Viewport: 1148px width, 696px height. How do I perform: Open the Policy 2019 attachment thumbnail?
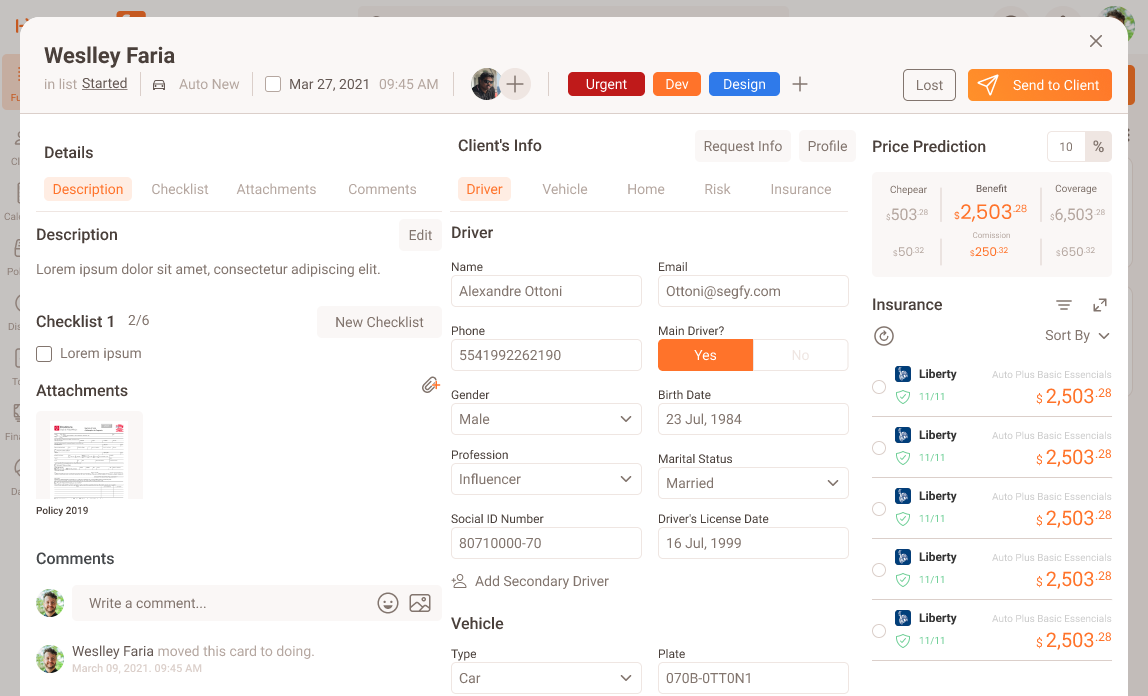point(89,455)
